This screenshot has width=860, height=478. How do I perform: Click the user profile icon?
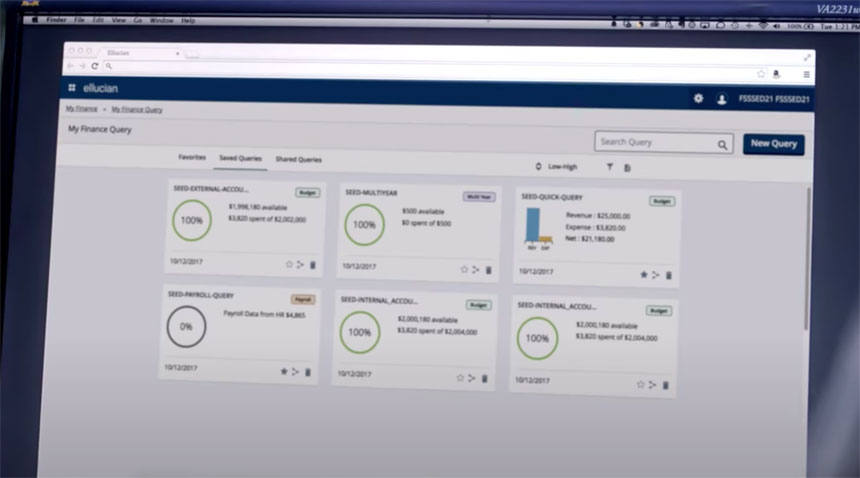click(721, 99)
